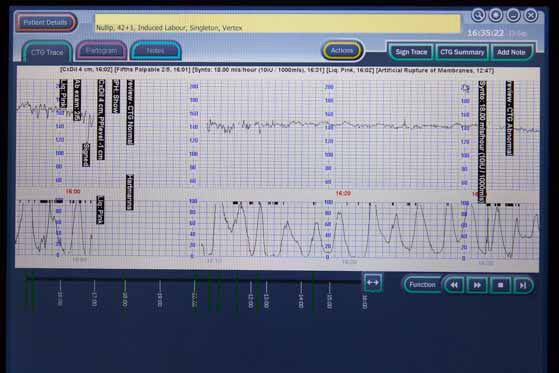Screen dimensions: 559x373
Task: Open the CTG Summary
Action: coord(462,52)
